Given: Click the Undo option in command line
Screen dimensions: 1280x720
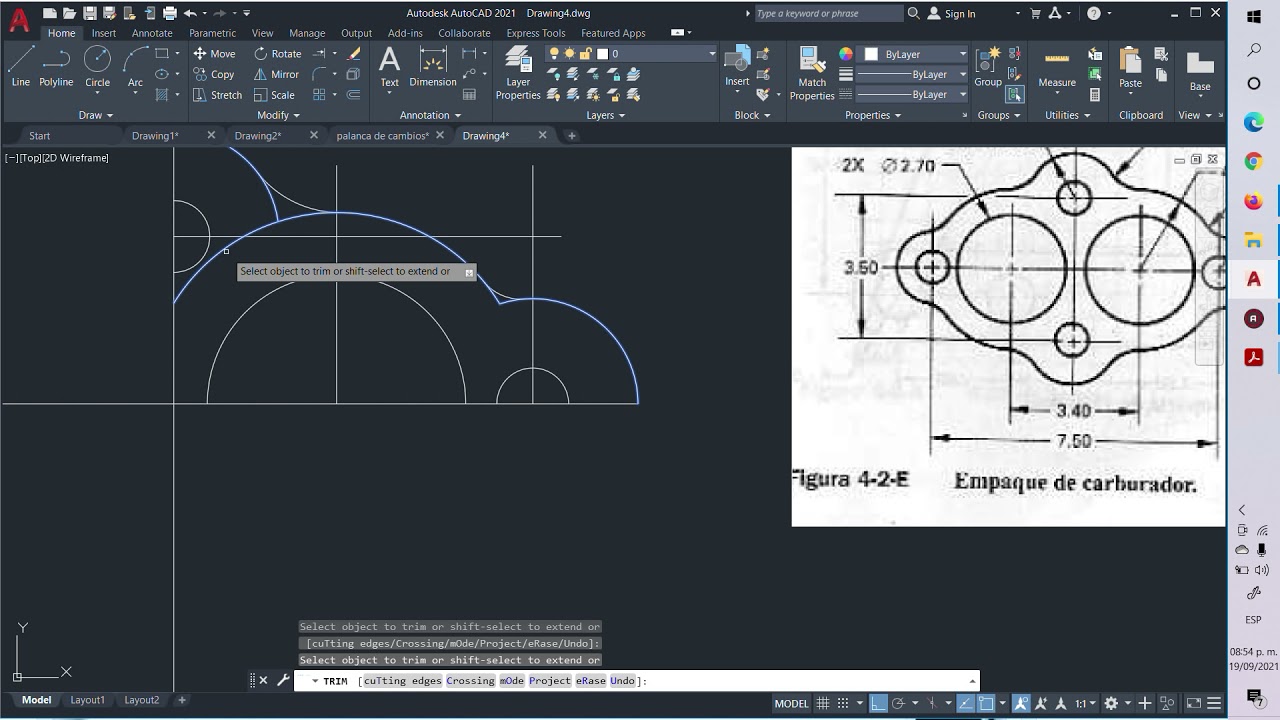Looking at the screenshot, I should pyautogui.click(x=622, y=680).
